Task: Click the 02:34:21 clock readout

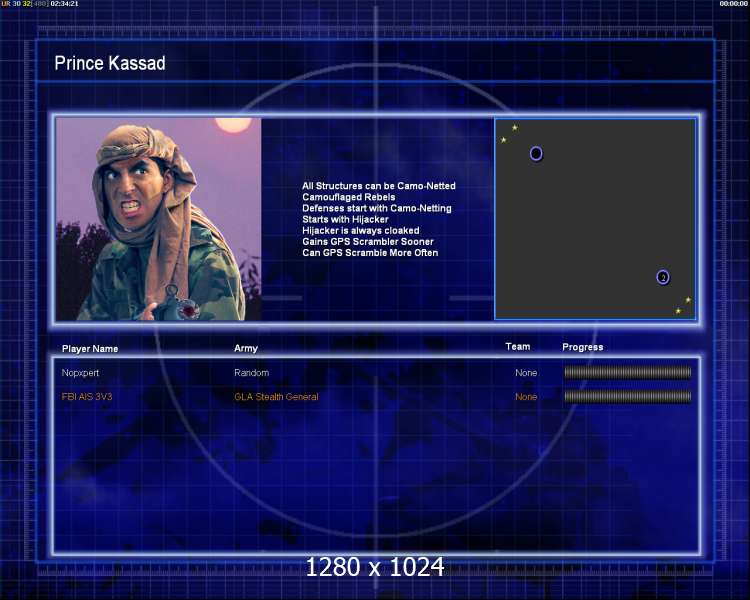Action: [64, 4]
